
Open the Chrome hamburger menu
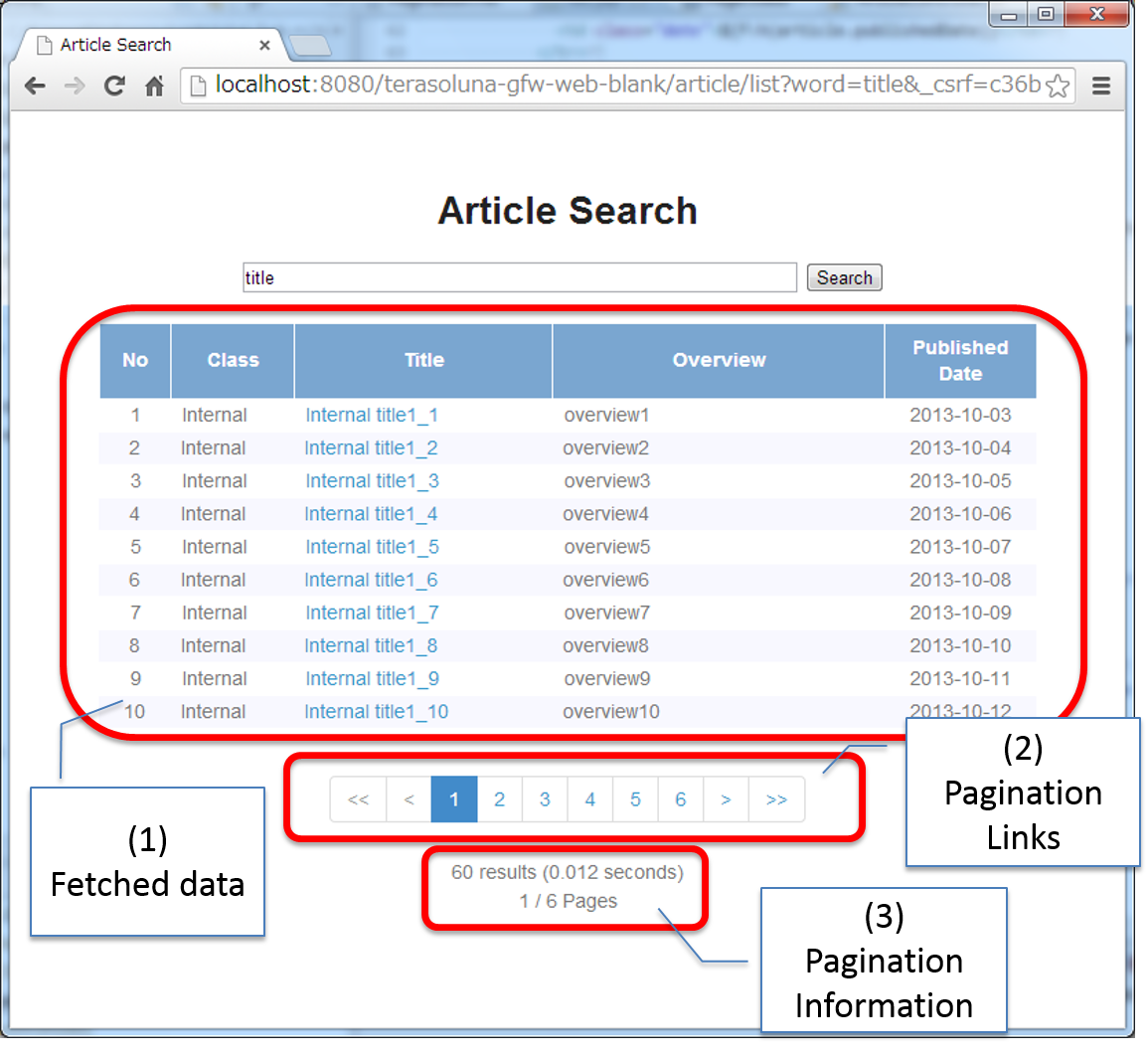[1101, 87]
